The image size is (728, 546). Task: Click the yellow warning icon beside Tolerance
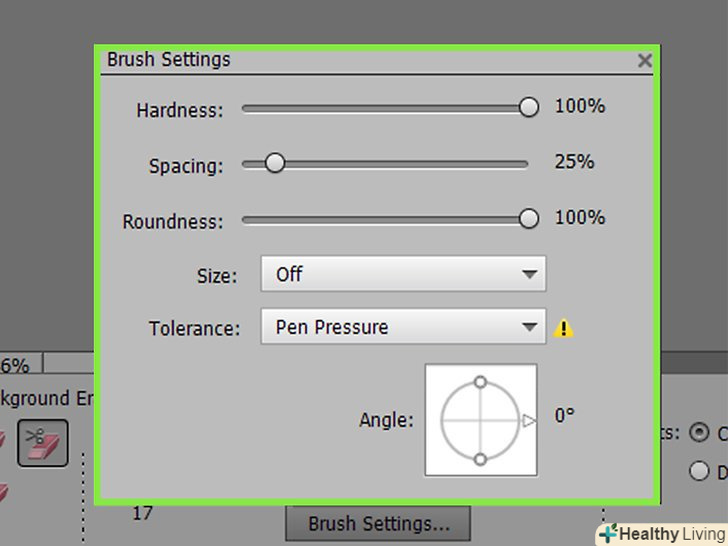[564, 327]
